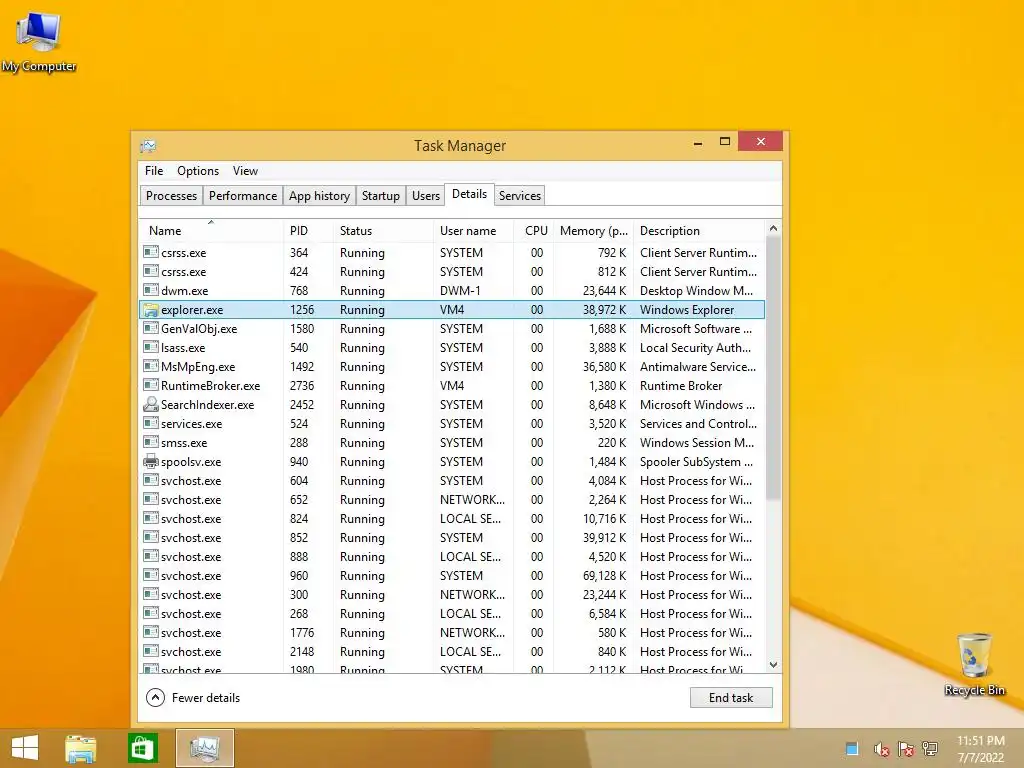Open the File menu
Image resolution: width=1024 pixels, height=768 pixels.
click(154, 170)
